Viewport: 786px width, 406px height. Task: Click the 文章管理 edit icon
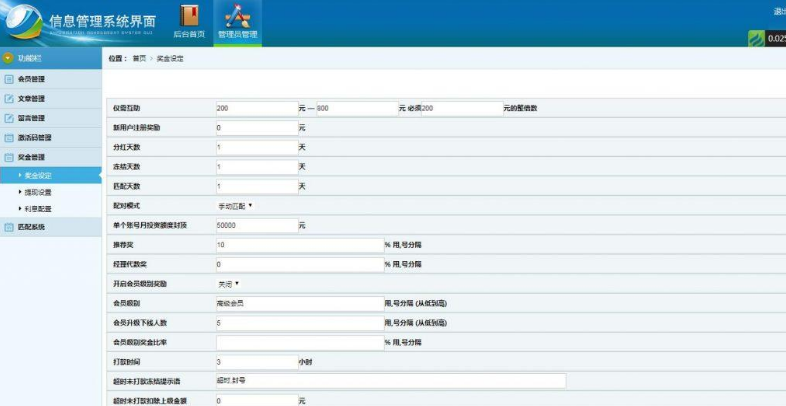click(x=9, y=99)
